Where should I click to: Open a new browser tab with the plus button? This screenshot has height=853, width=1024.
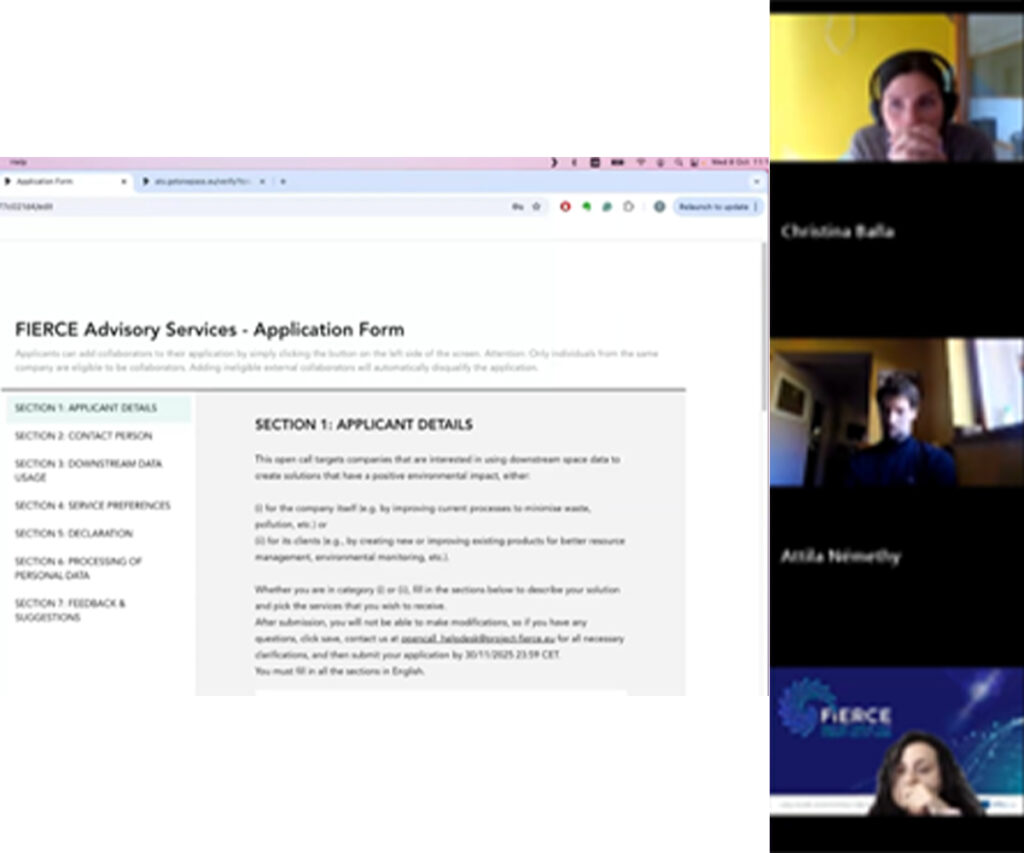click(x=283, y=182)
